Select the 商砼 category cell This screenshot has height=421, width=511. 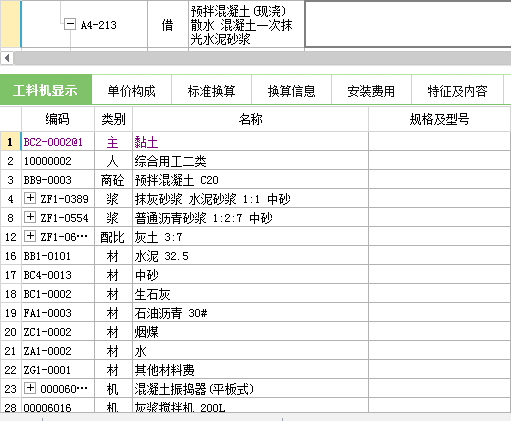click(x=113, y=180)
